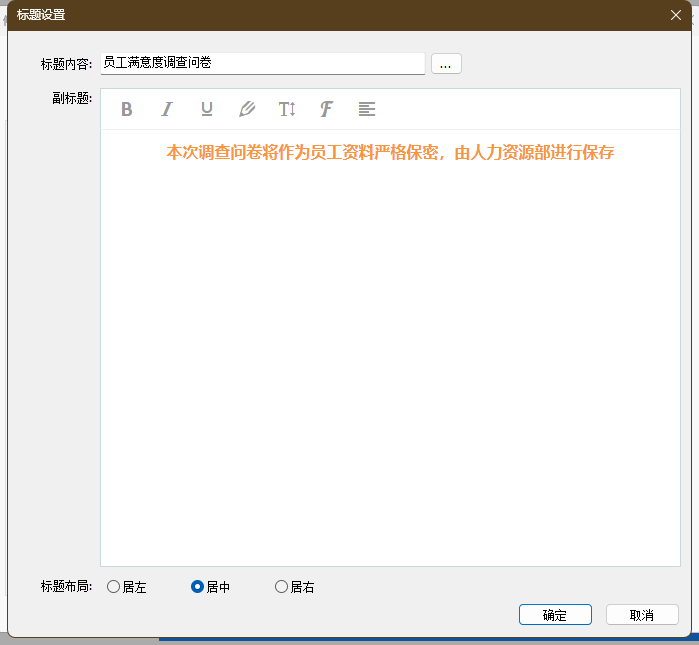The width and height of the screenshot is (699, 645).
Task: Click the 标题设置 title bar
Action: (300, 14)
